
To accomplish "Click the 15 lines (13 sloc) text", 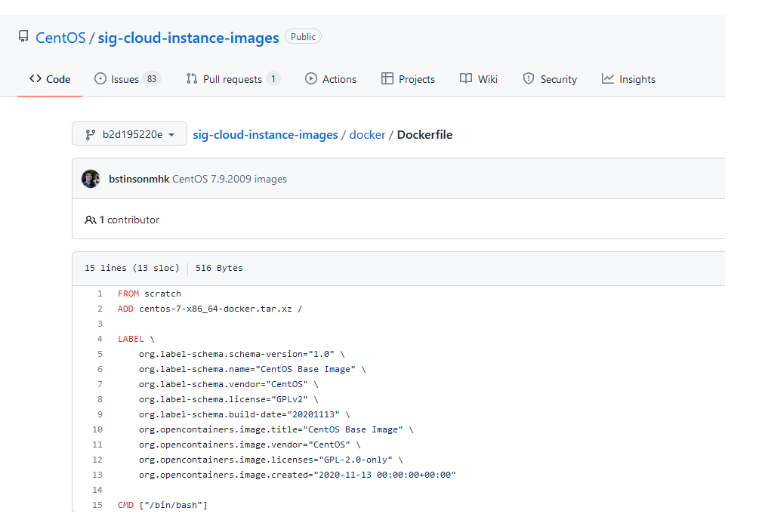I will pyautogui.click(x=132, y=268).
